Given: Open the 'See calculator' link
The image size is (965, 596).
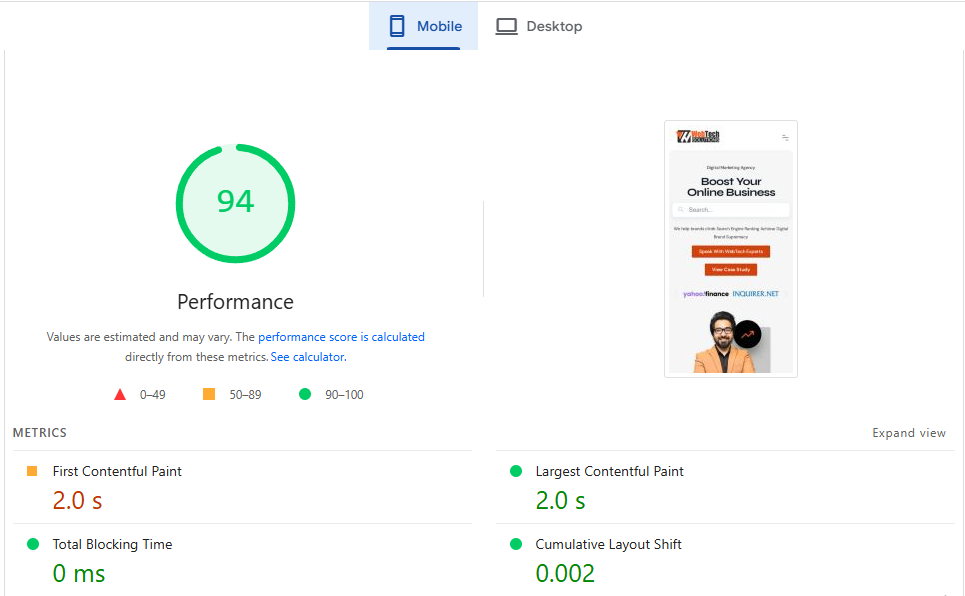Looking at the screenshot, I should [308, 357].
